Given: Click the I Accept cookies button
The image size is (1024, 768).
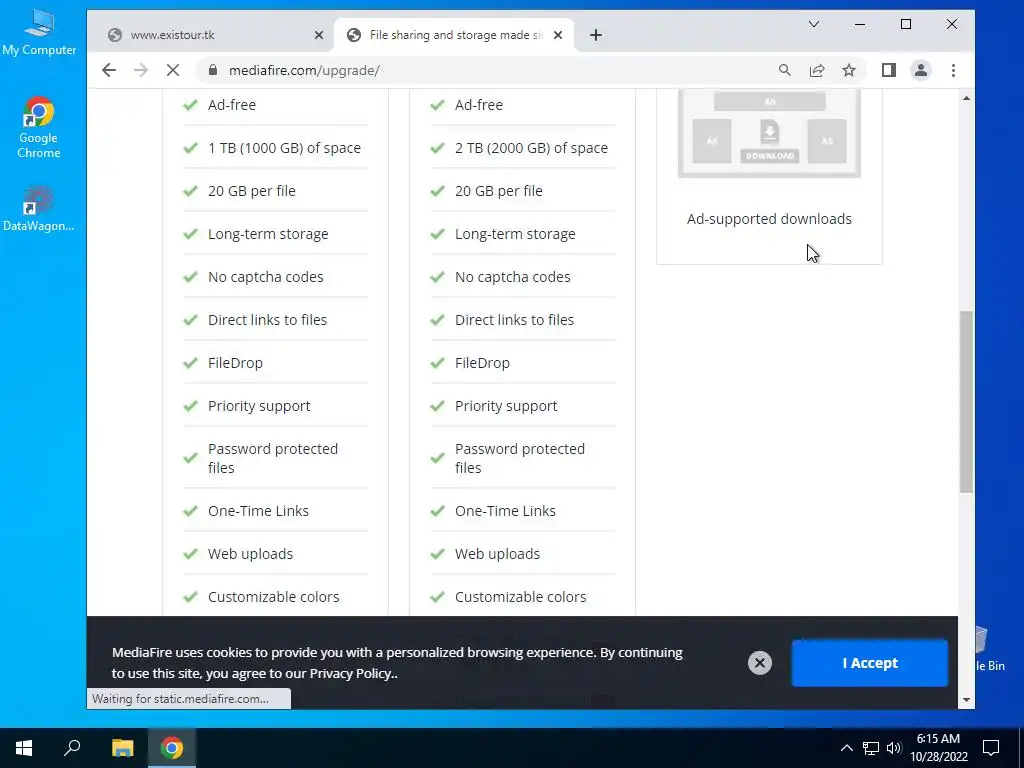Looking at the screenshot, I should point(869,663).
